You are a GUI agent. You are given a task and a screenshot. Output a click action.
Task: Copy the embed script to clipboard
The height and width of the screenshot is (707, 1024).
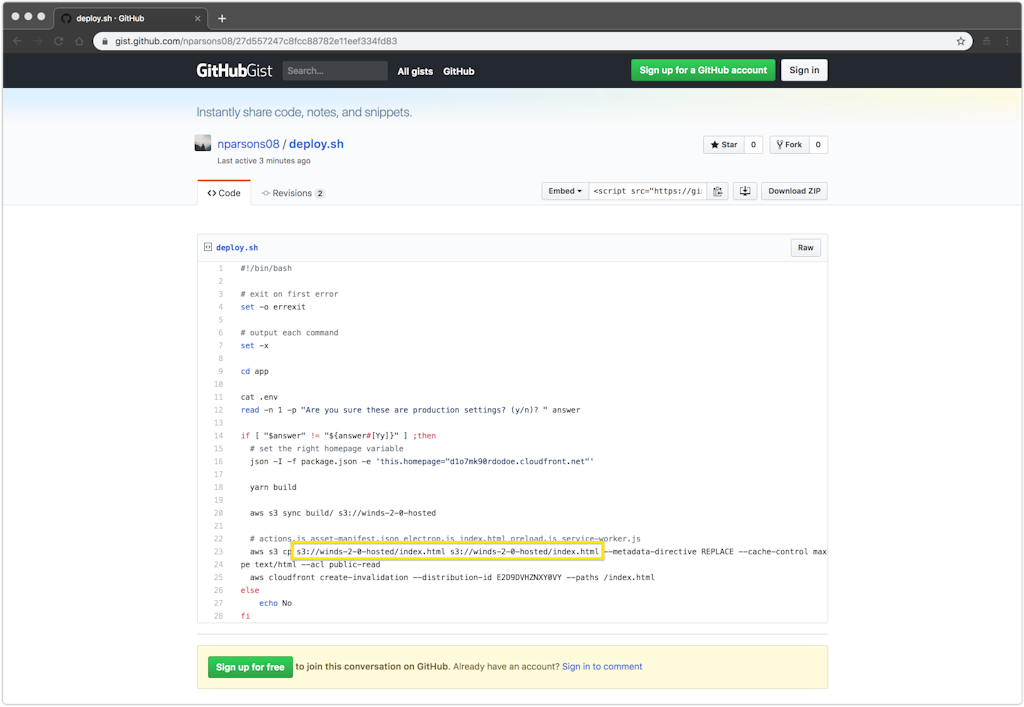[718, 191]
